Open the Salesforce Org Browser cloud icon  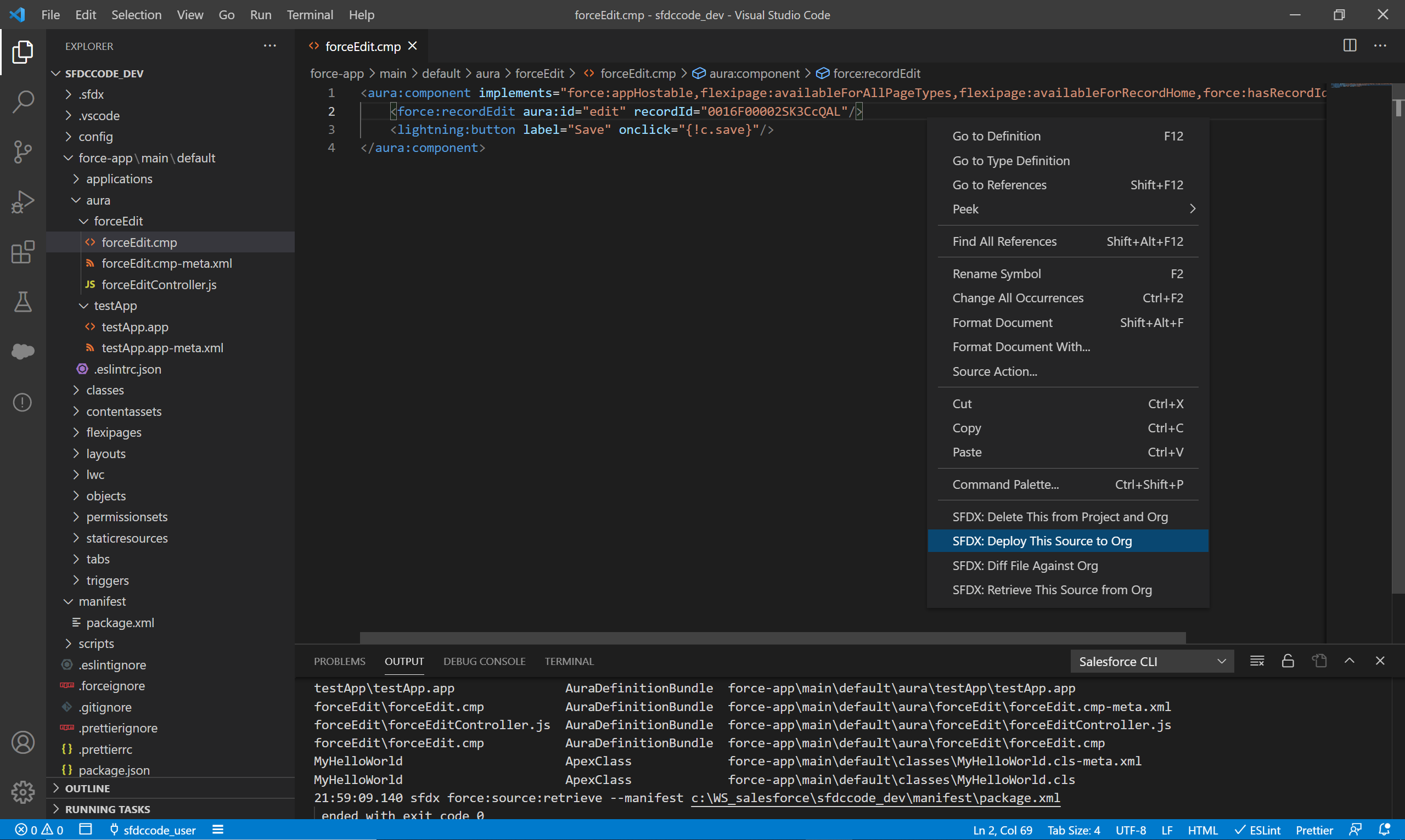[x=23, y=352]
